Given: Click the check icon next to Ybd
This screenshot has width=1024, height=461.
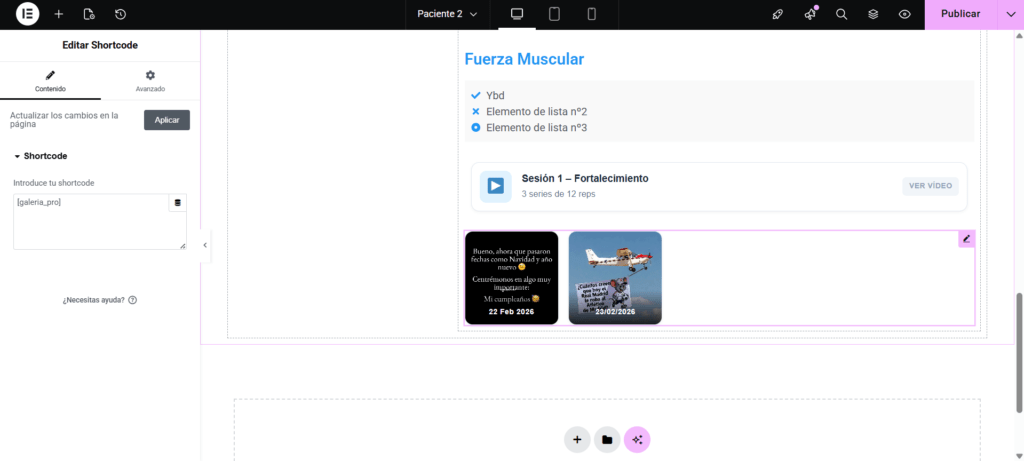Looking at the screenshot, I should point(475,95).
